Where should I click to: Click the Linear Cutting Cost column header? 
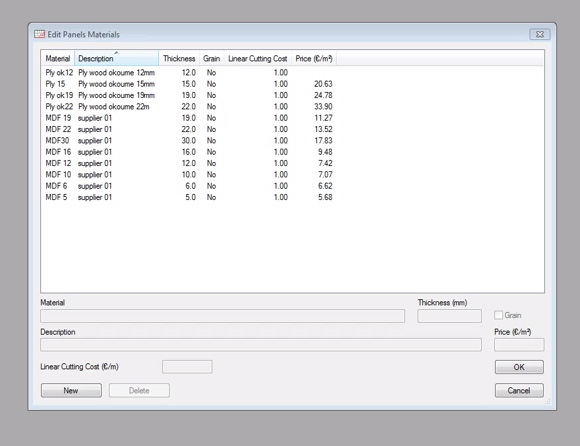(x=257, y=58)
